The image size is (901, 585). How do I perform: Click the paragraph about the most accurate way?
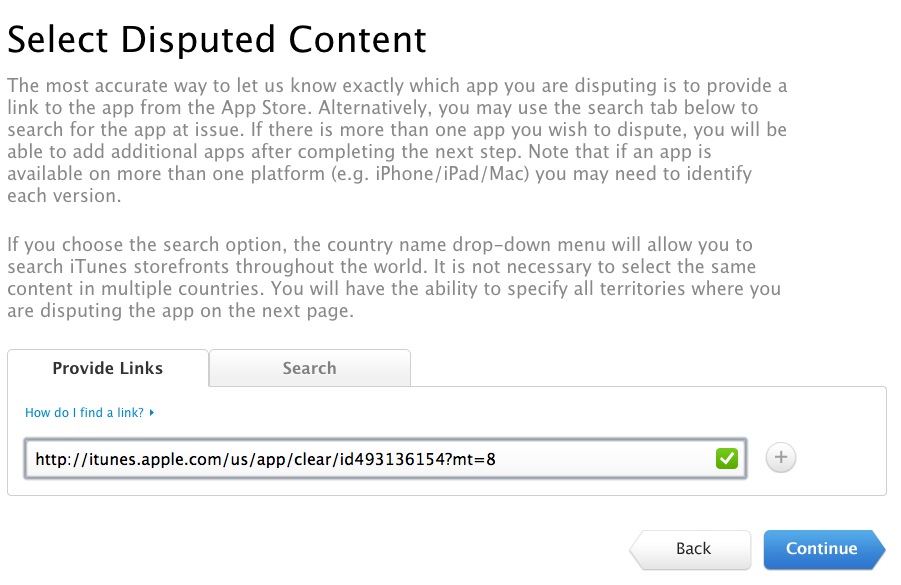[397, 141]
